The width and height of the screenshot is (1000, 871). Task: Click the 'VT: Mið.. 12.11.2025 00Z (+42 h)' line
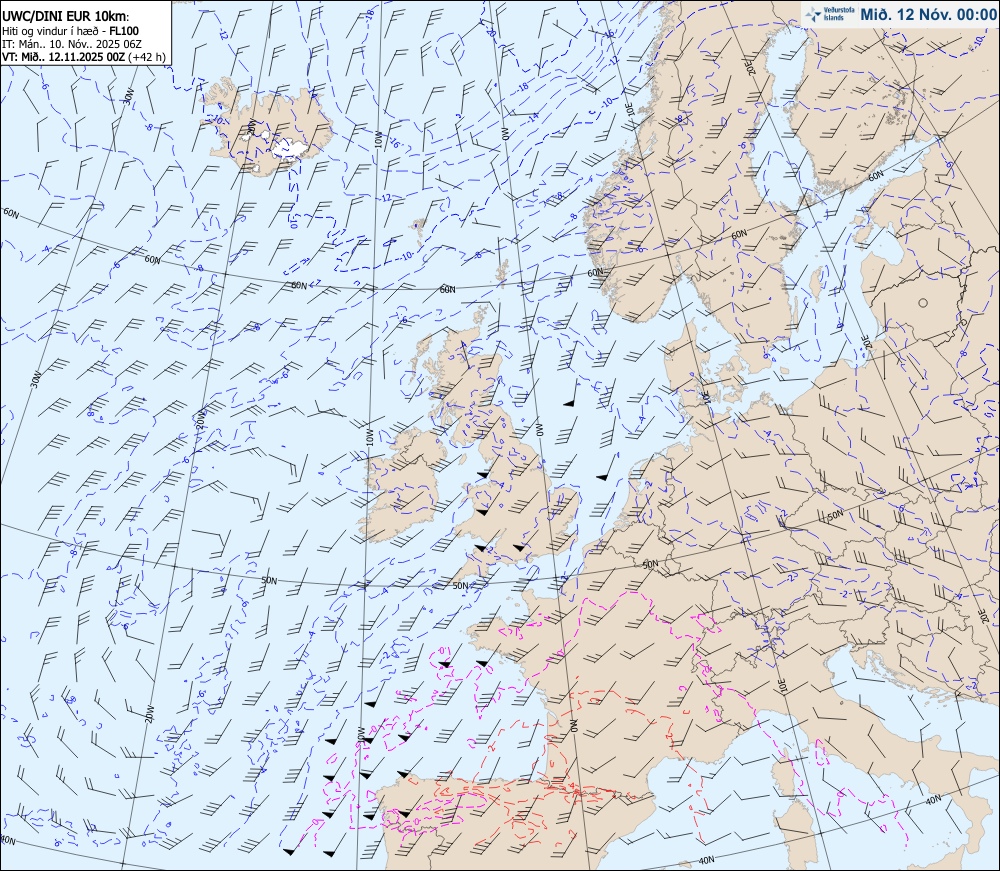tap(84, 57)
